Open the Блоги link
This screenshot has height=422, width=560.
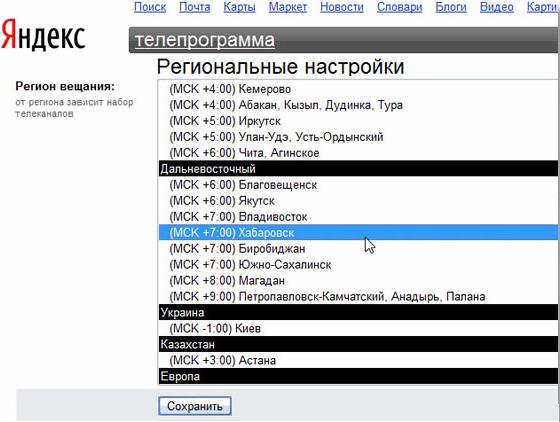(x=451, y=7)
